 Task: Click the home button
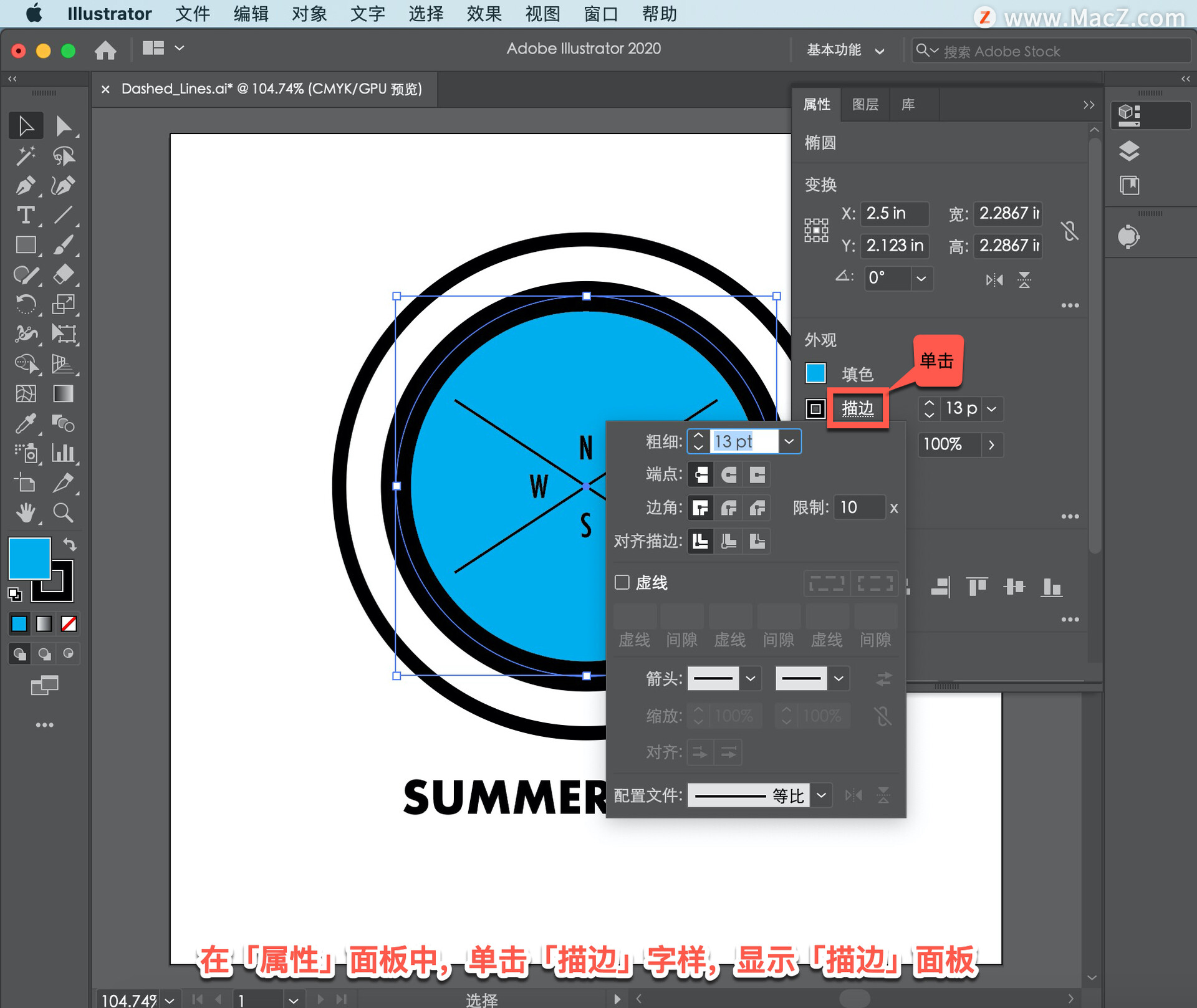click(105, 49)
